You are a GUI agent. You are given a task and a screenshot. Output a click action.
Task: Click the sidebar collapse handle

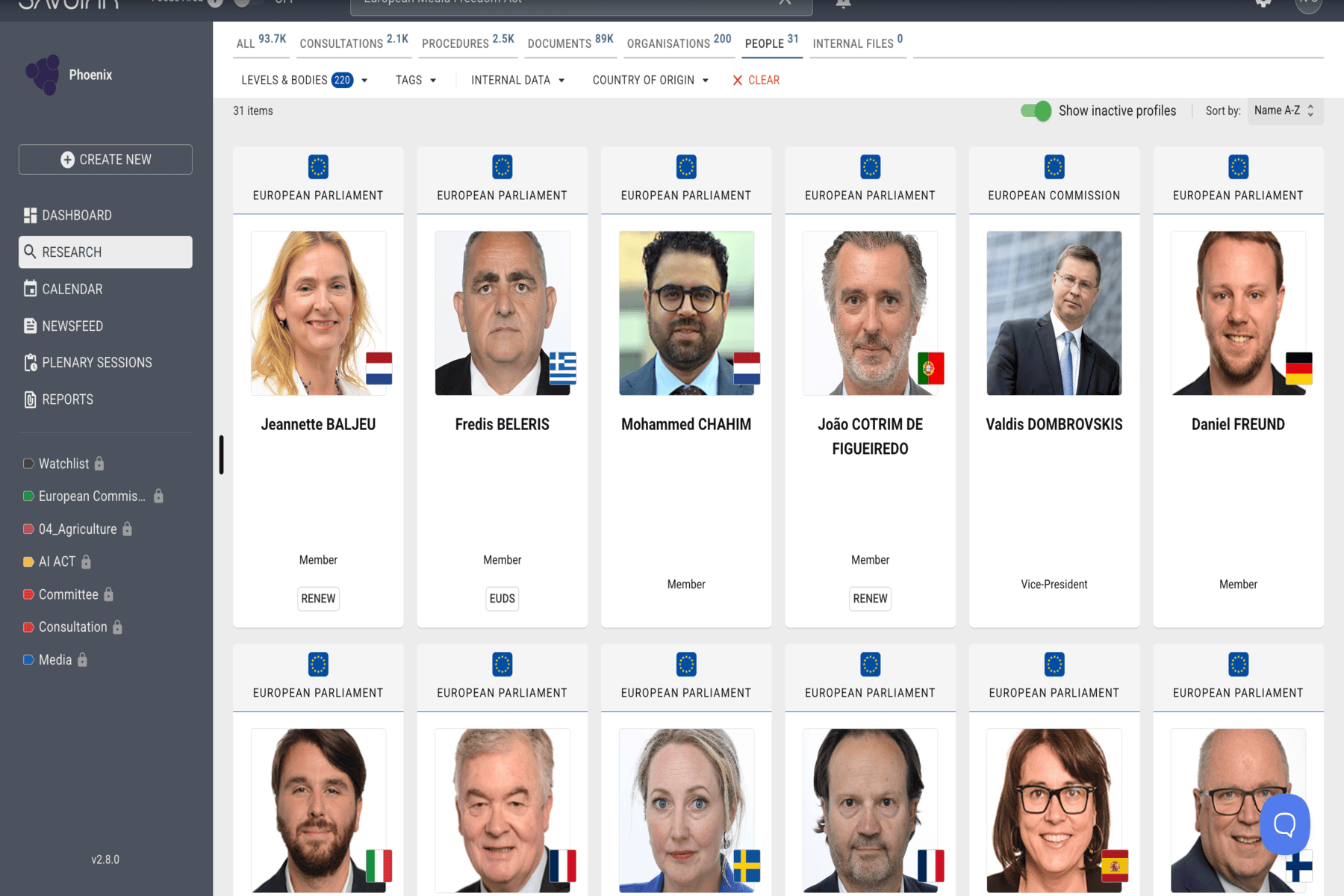point(221,455)
